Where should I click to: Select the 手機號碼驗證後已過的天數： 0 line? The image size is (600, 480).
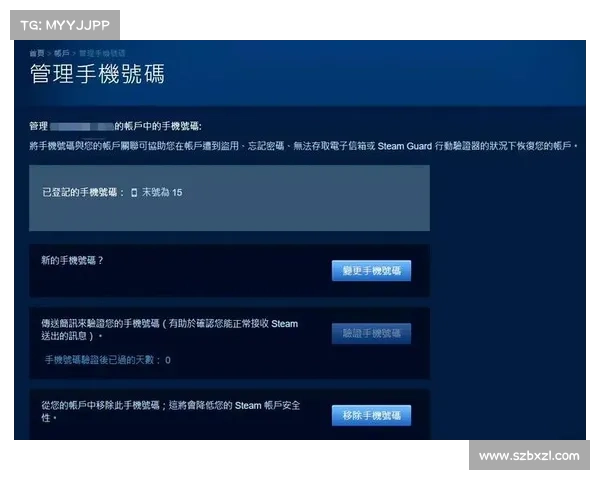[108, 360]
